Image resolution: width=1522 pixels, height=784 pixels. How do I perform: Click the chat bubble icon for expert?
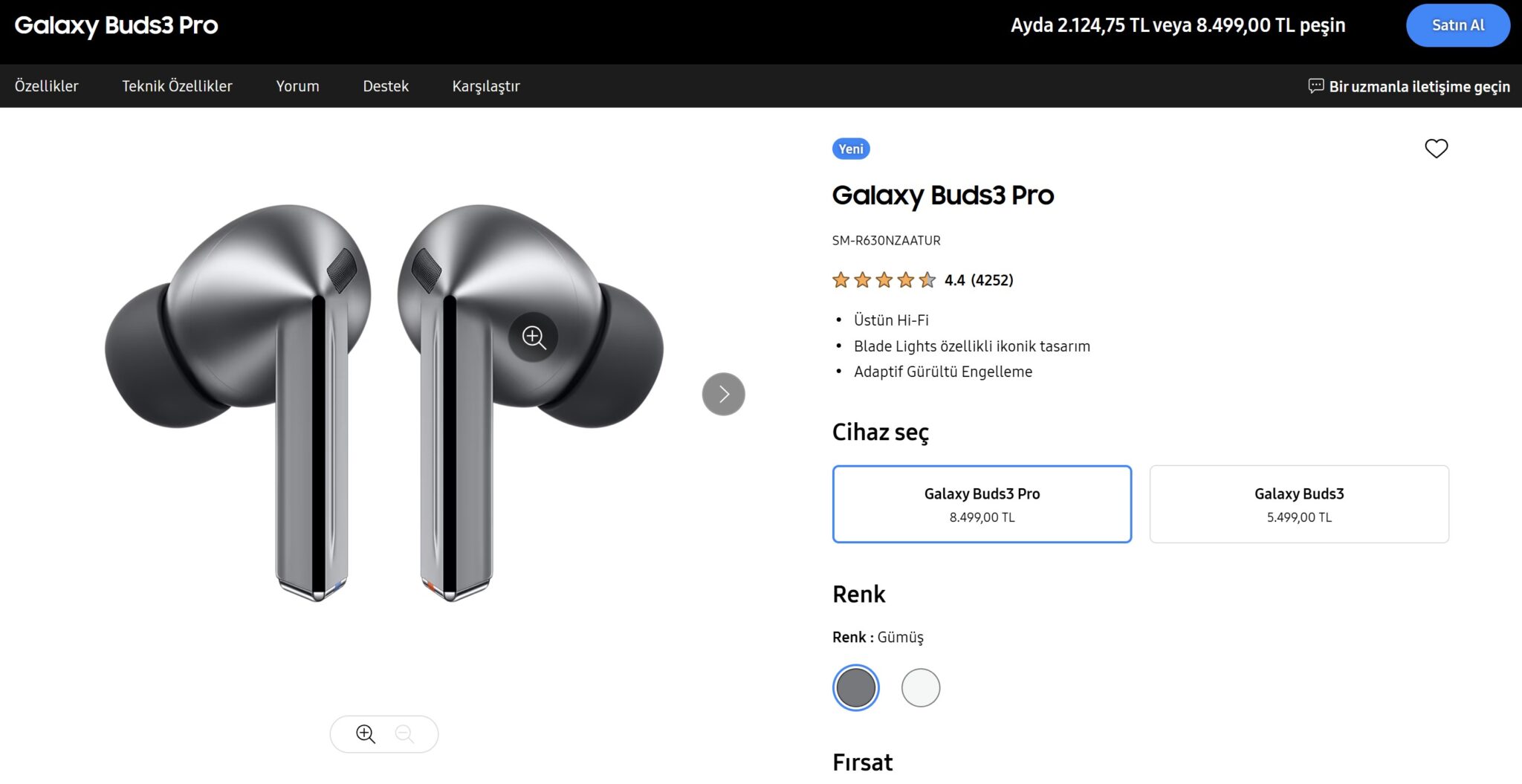[x=1315, y=86]
